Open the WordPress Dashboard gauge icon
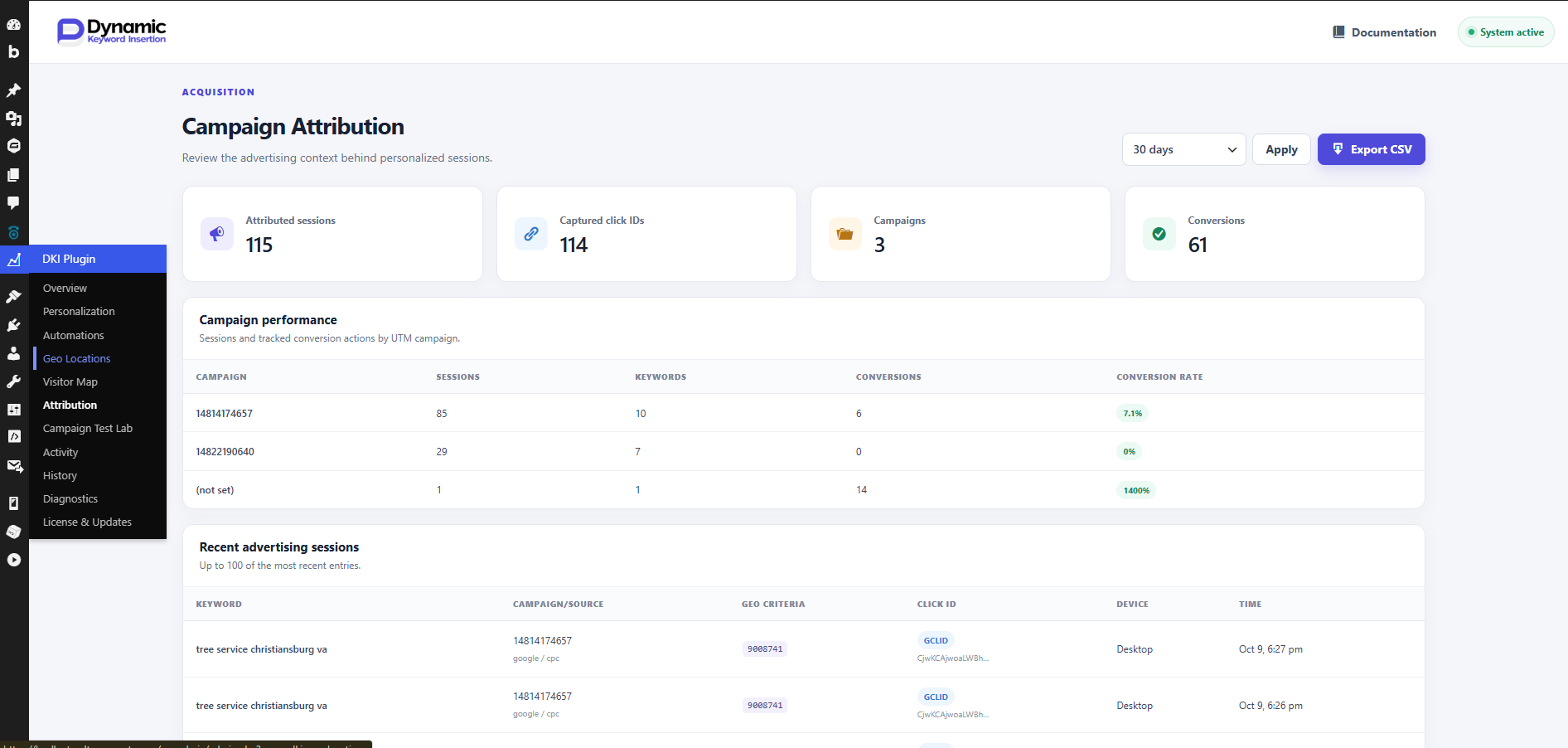The height and width of the screenshot is (748, 1568). [13, 24]
